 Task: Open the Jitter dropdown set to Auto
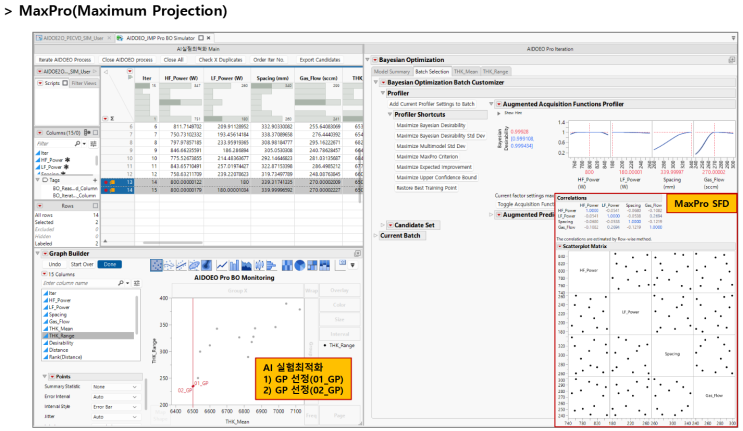pos(115,417)
